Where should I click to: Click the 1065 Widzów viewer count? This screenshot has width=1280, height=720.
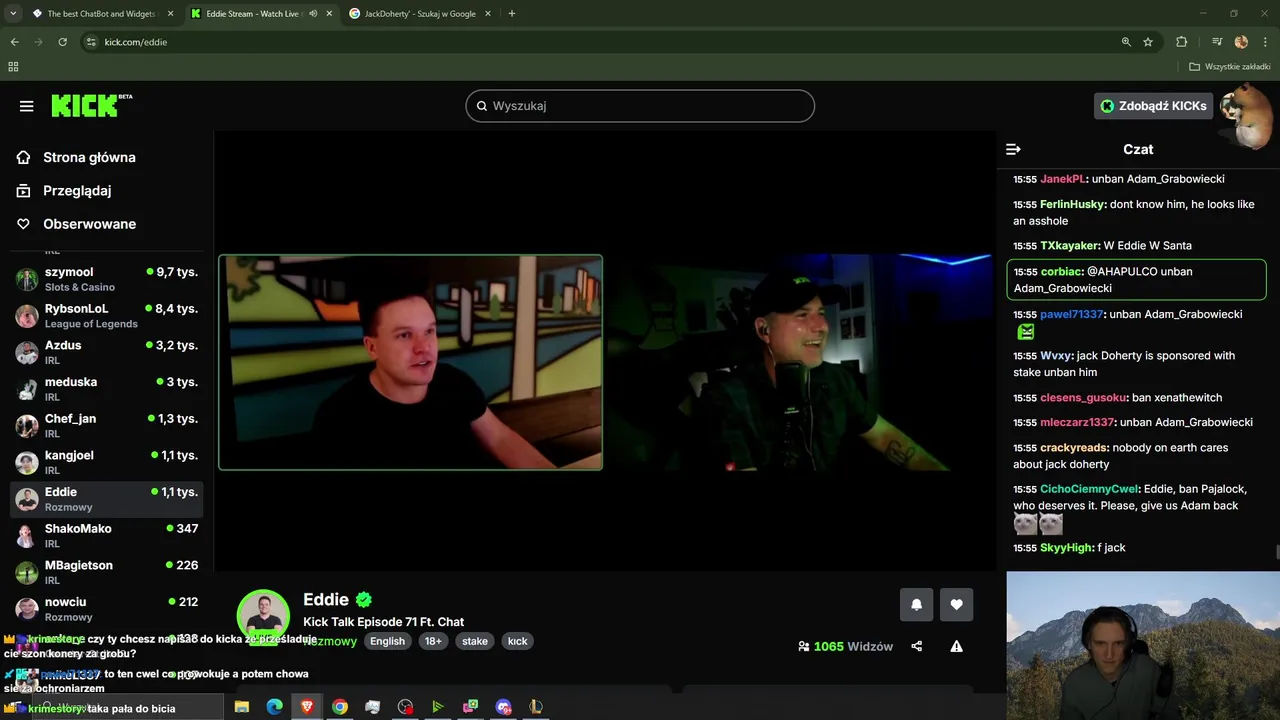point(845,646)
